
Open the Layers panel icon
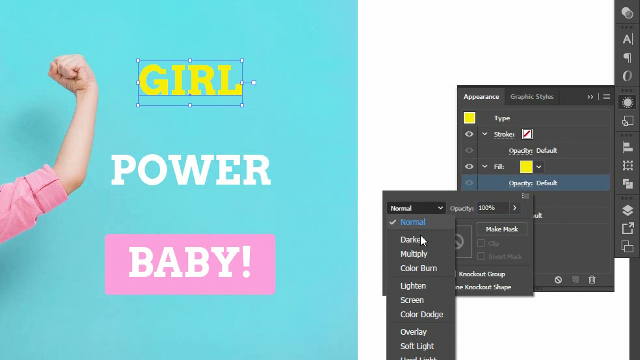tap(627, 210)
